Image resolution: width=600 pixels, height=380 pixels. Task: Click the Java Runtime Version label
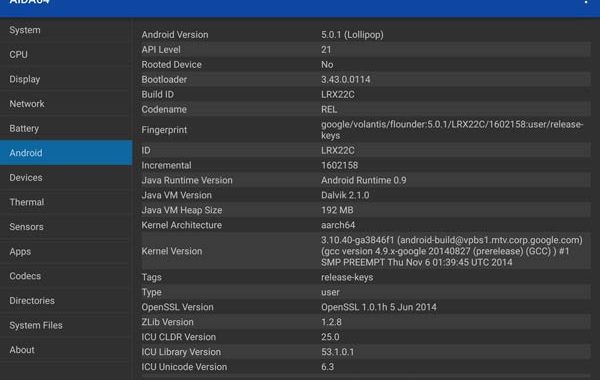point(187,180)
